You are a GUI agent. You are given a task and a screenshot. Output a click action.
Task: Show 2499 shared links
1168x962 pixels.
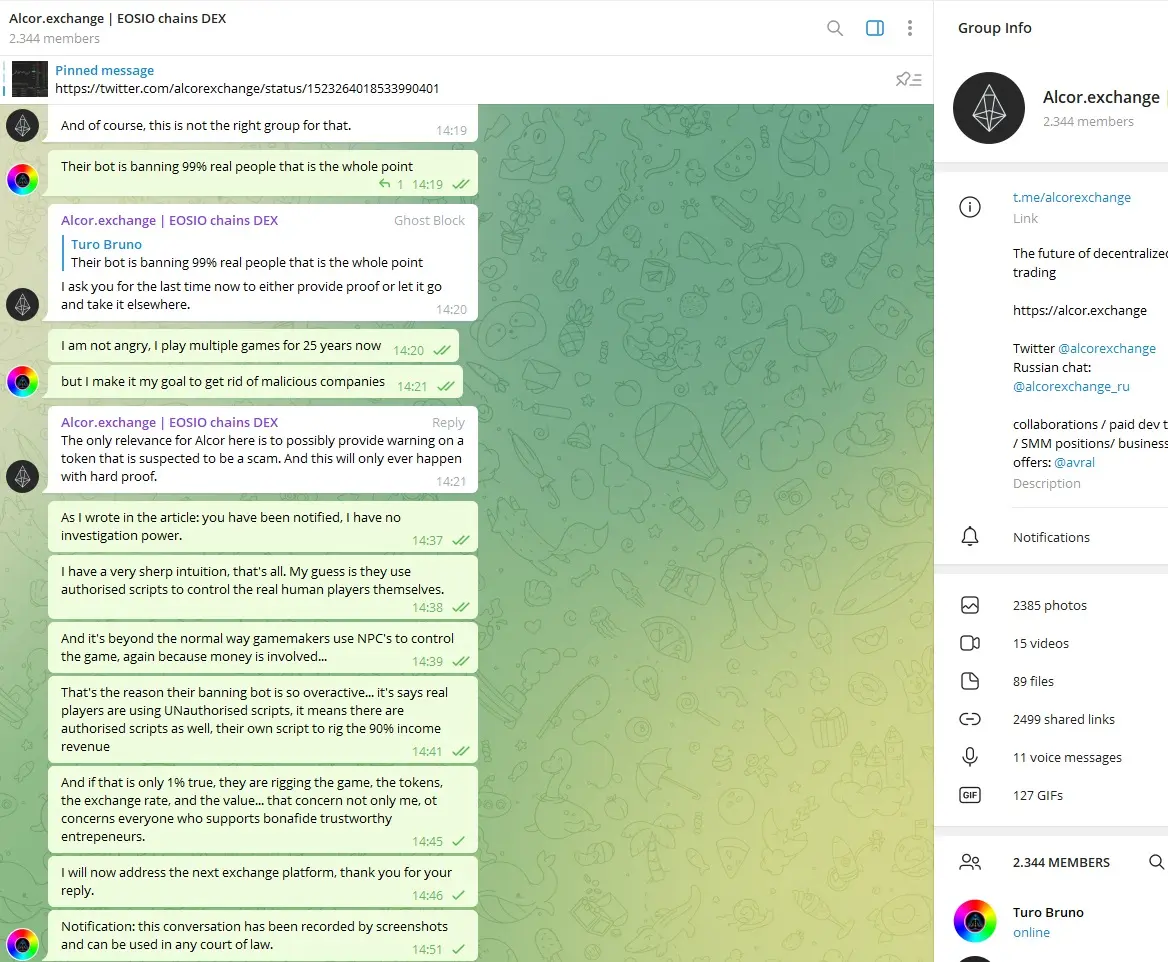coord(1064,719)
